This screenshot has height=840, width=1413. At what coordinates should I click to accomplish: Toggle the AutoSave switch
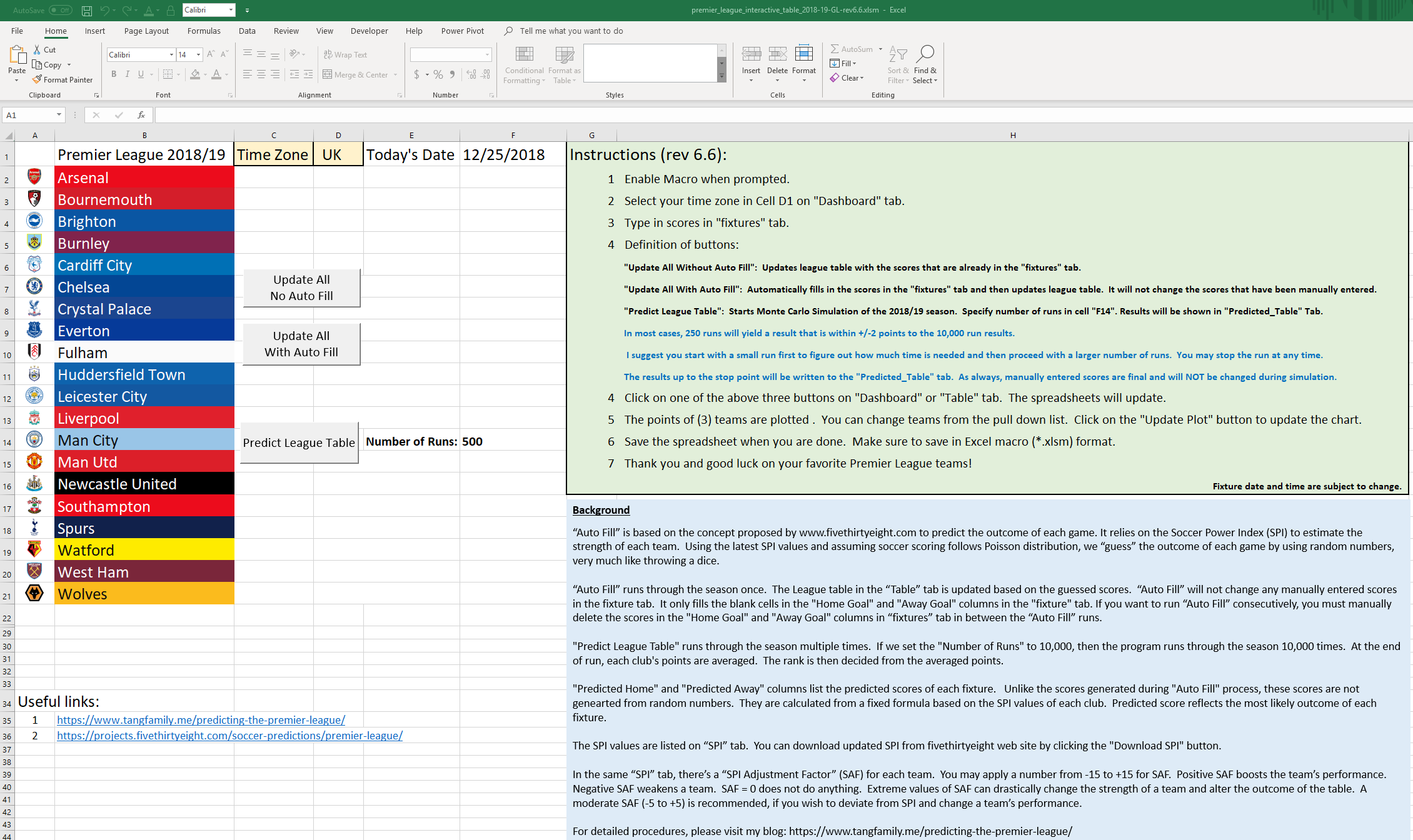[x=60, y=10]
